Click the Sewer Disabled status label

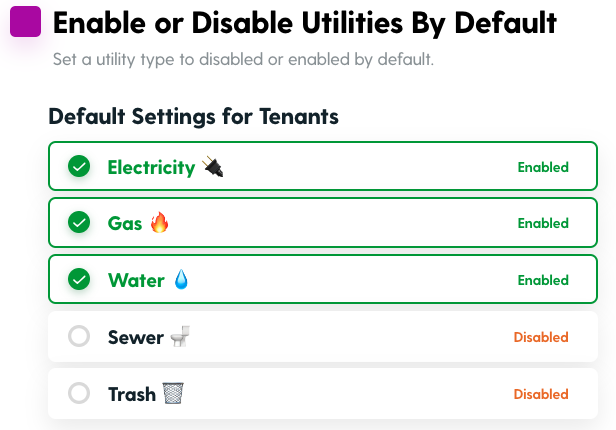(541, 337)
